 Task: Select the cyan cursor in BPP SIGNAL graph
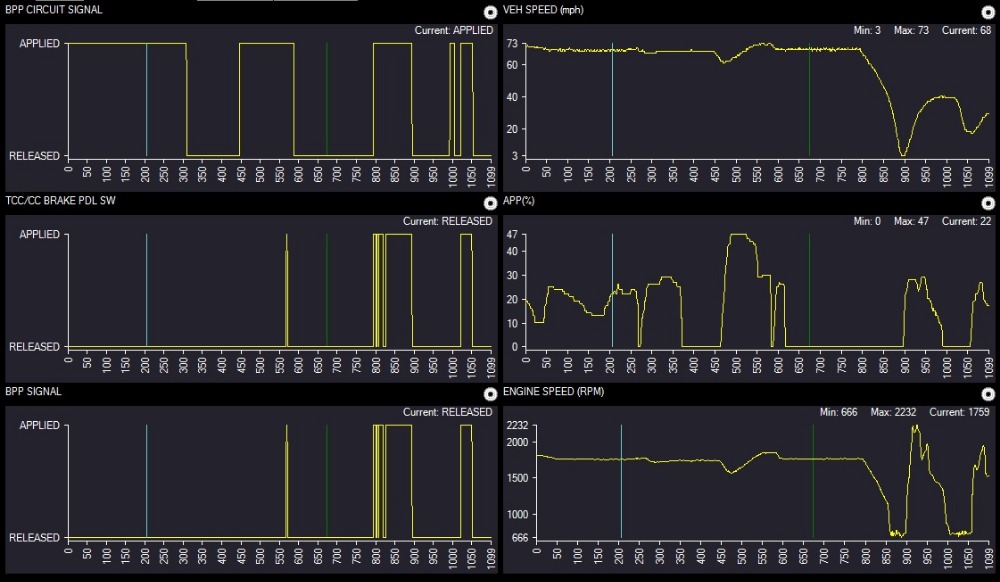pos(146,482)
